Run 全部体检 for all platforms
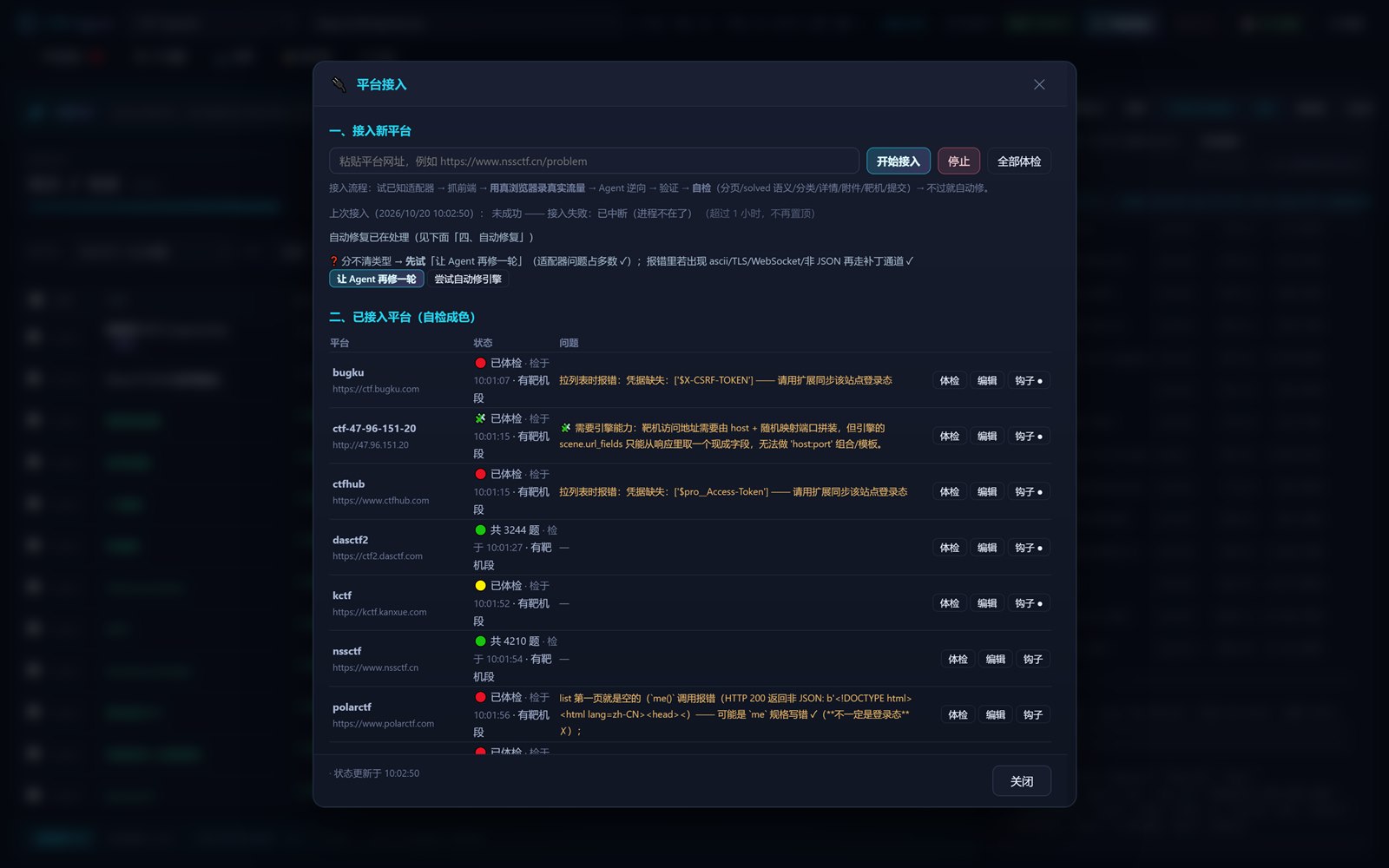 pyautogui.click(x=1019, y=161)
